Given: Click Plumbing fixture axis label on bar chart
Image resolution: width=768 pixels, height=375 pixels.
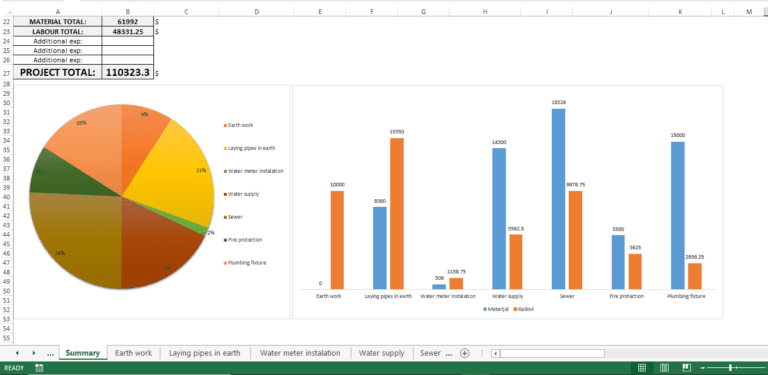Looking at the screenshot, I should [x=686, y=297].
